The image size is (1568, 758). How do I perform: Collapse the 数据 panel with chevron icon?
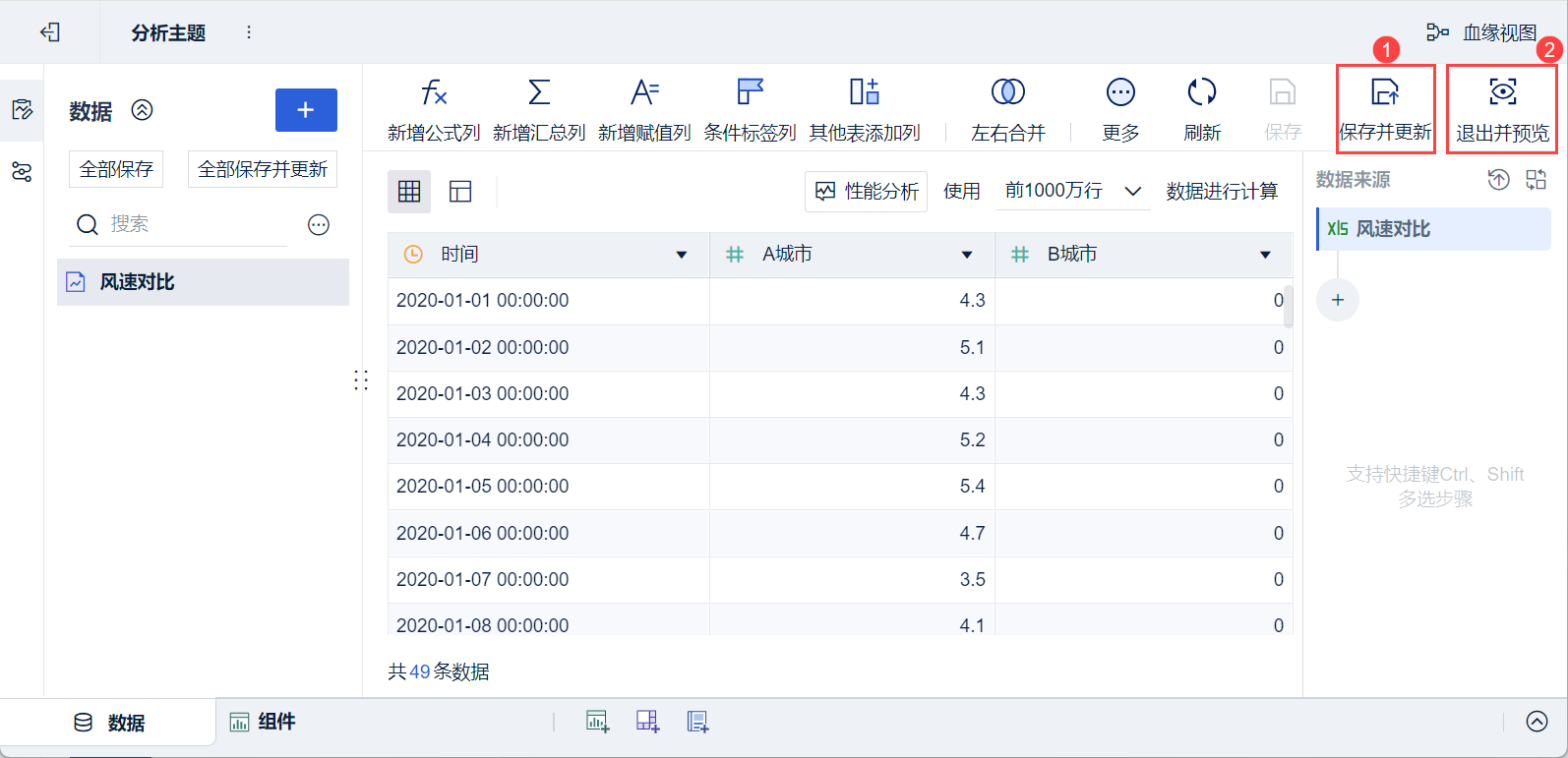[143, 110]
